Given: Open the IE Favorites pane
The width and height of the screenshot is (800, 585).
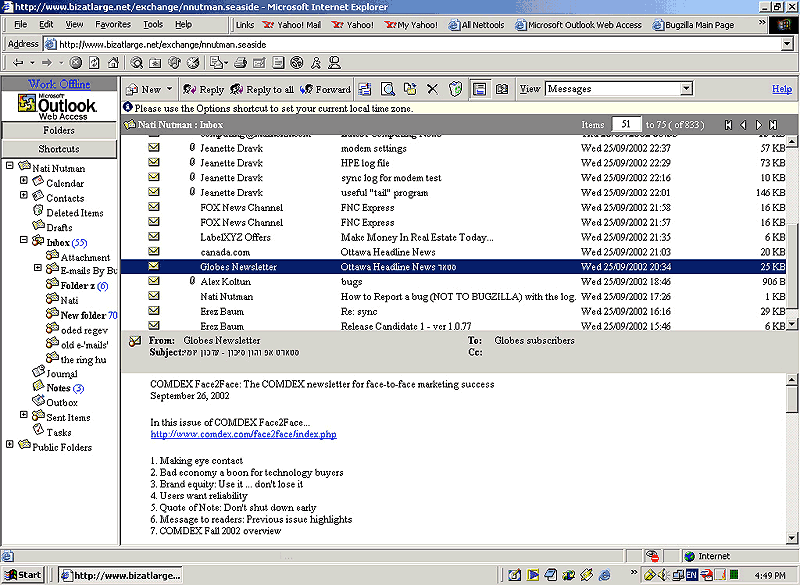Looking at the screenshot, I should coord(155,63).
